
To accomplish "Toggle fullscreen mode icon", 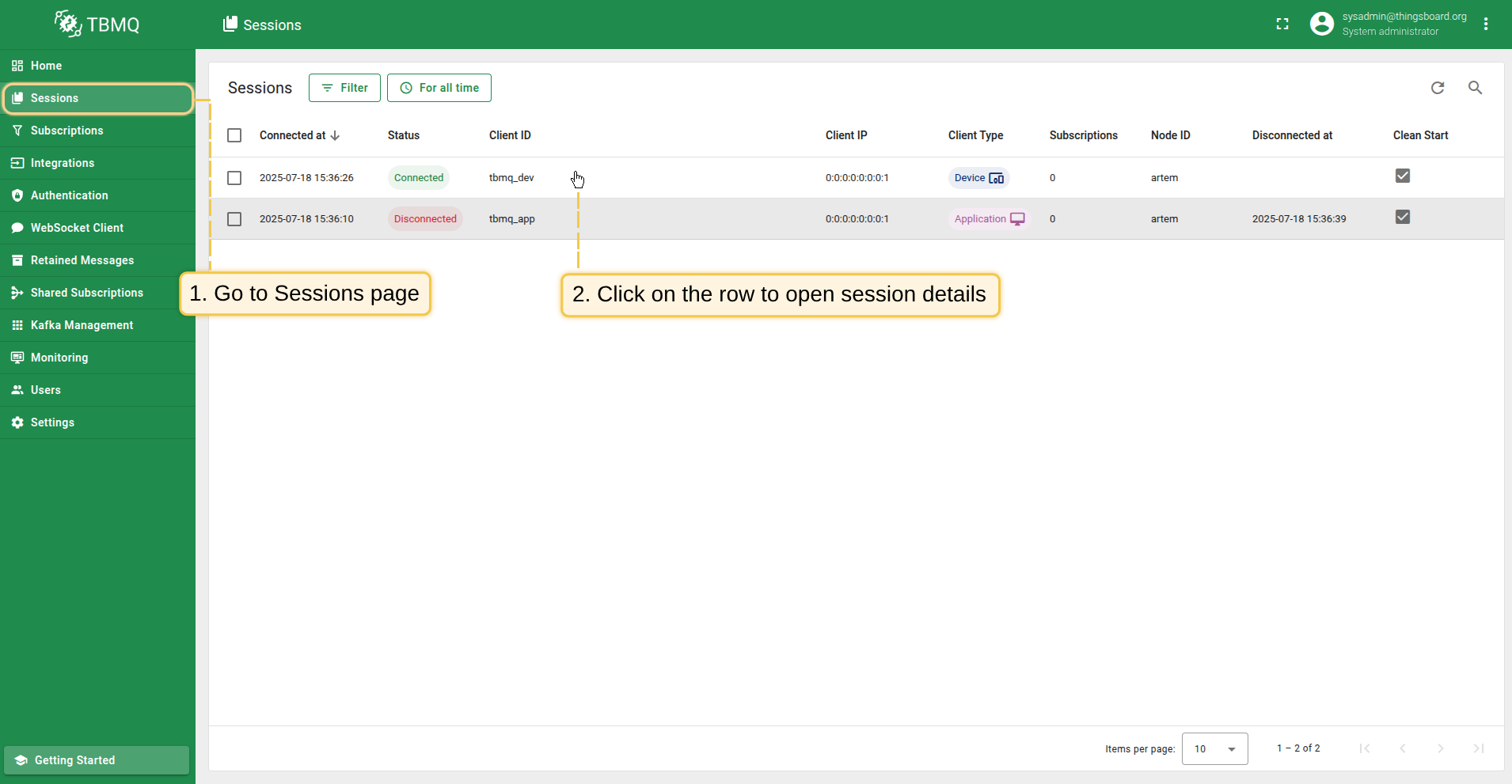I will tap(1282, 25).
